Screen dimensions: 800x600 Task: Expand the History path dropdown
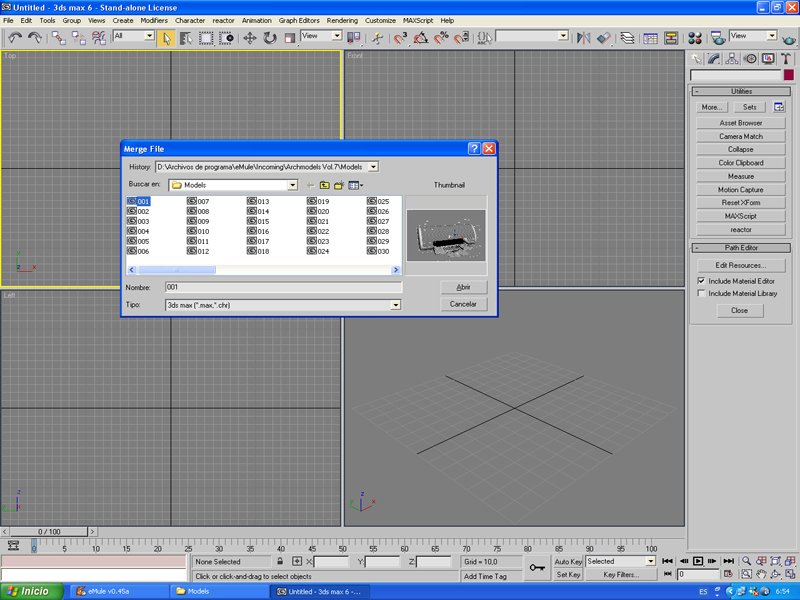(x=373, y=167)
